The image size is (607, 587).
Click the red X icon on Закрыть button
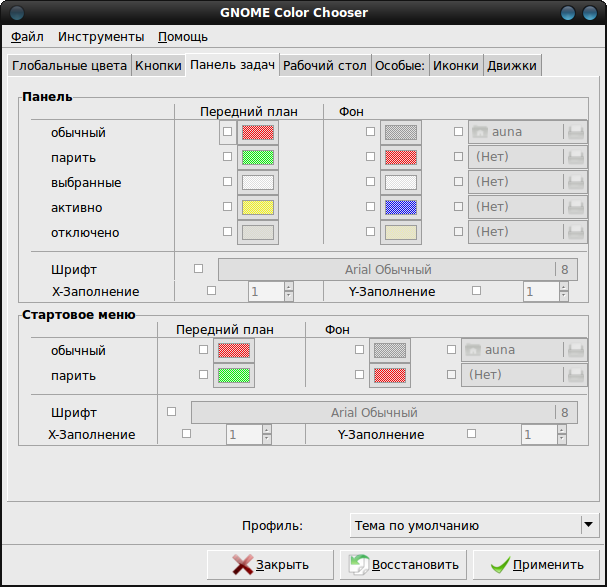pyautogui.click(x=243, y=565)
